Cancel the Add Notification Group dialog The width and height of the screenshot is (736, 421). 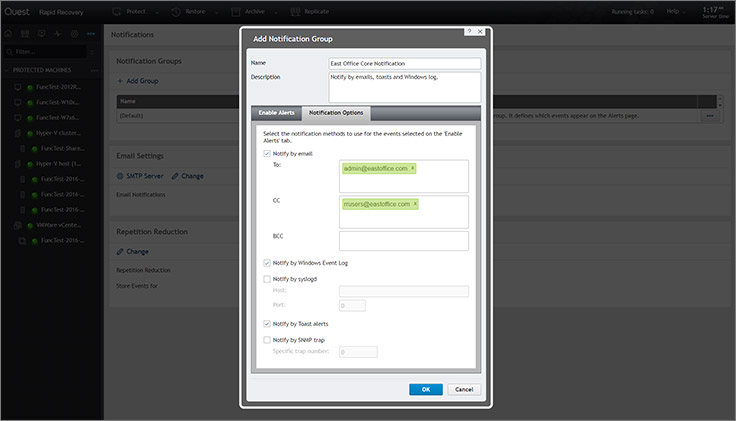464,389
